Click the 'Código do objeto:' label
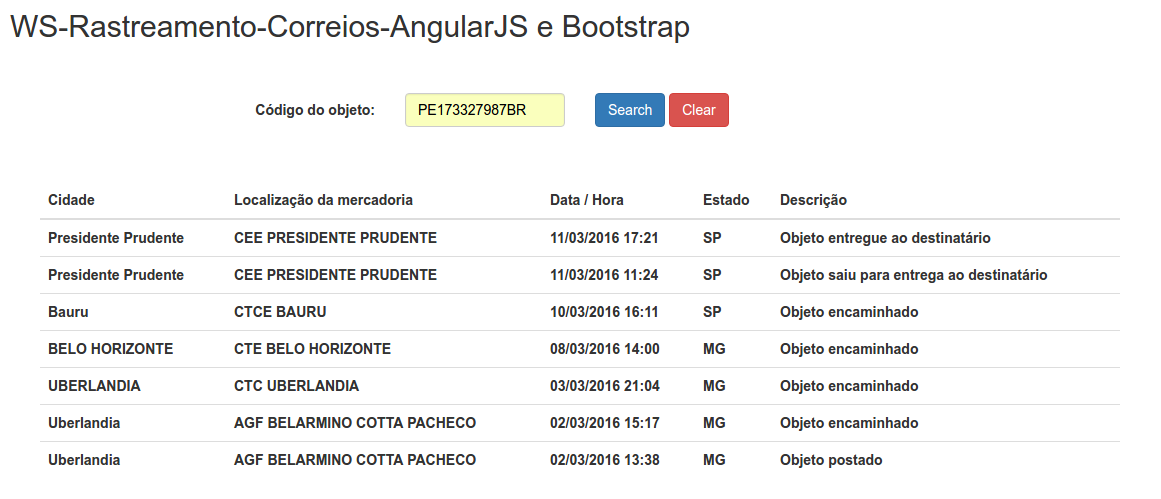The image size is (1161, 499). [x=315, y=110]
